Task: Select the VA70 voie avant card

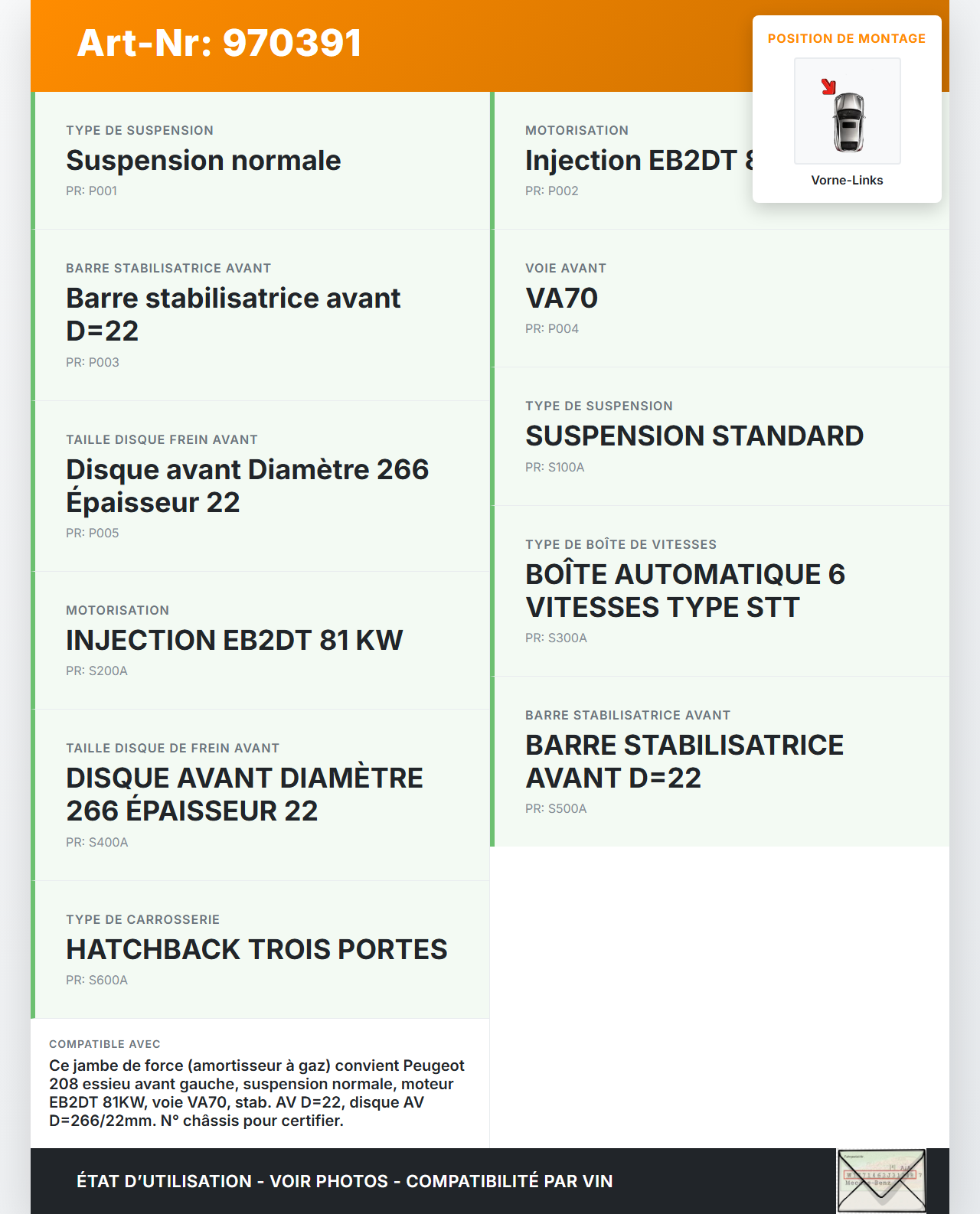Action: [720, 299]
